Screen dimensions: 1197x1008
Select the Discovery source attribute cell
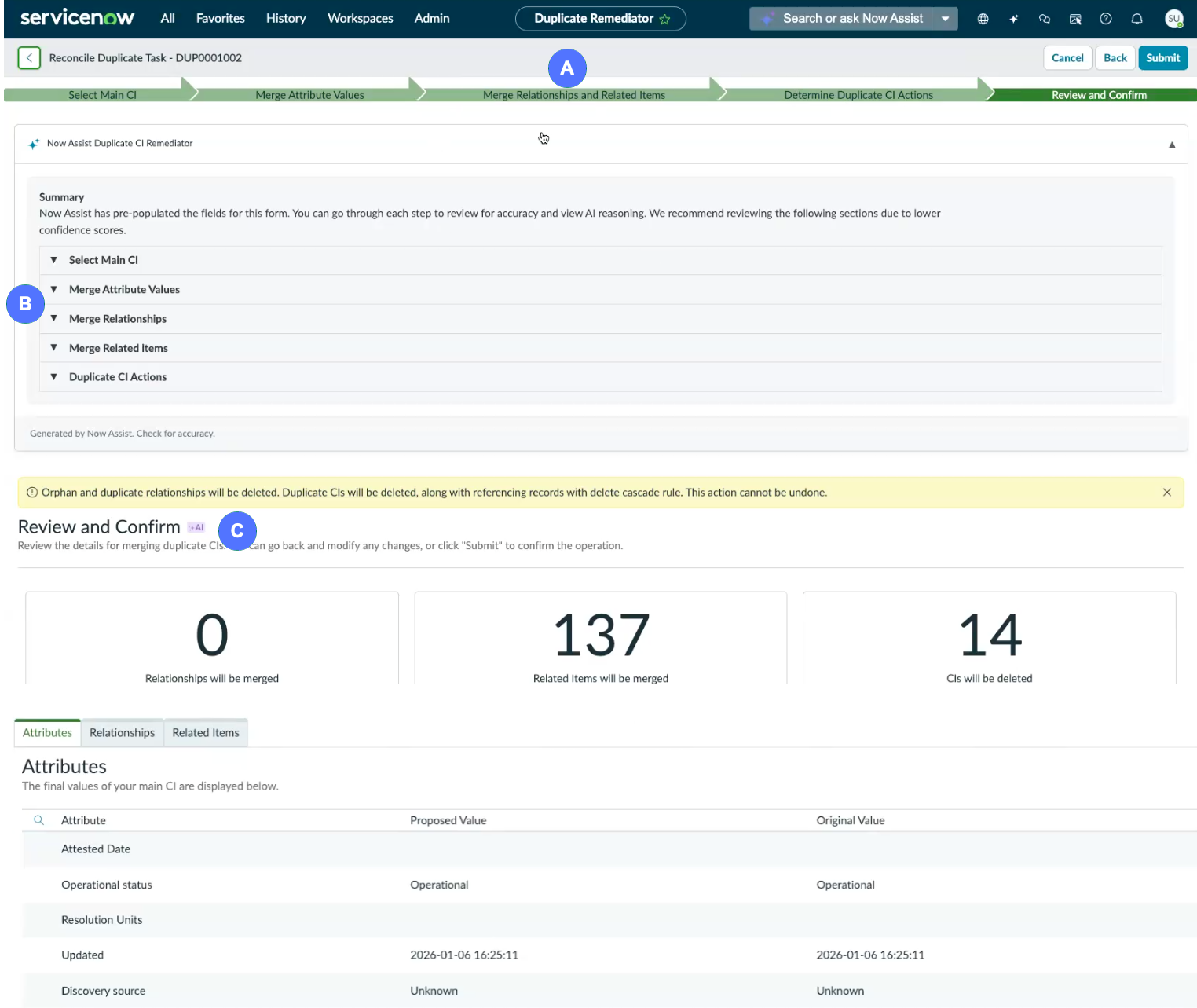pos(104,991)
